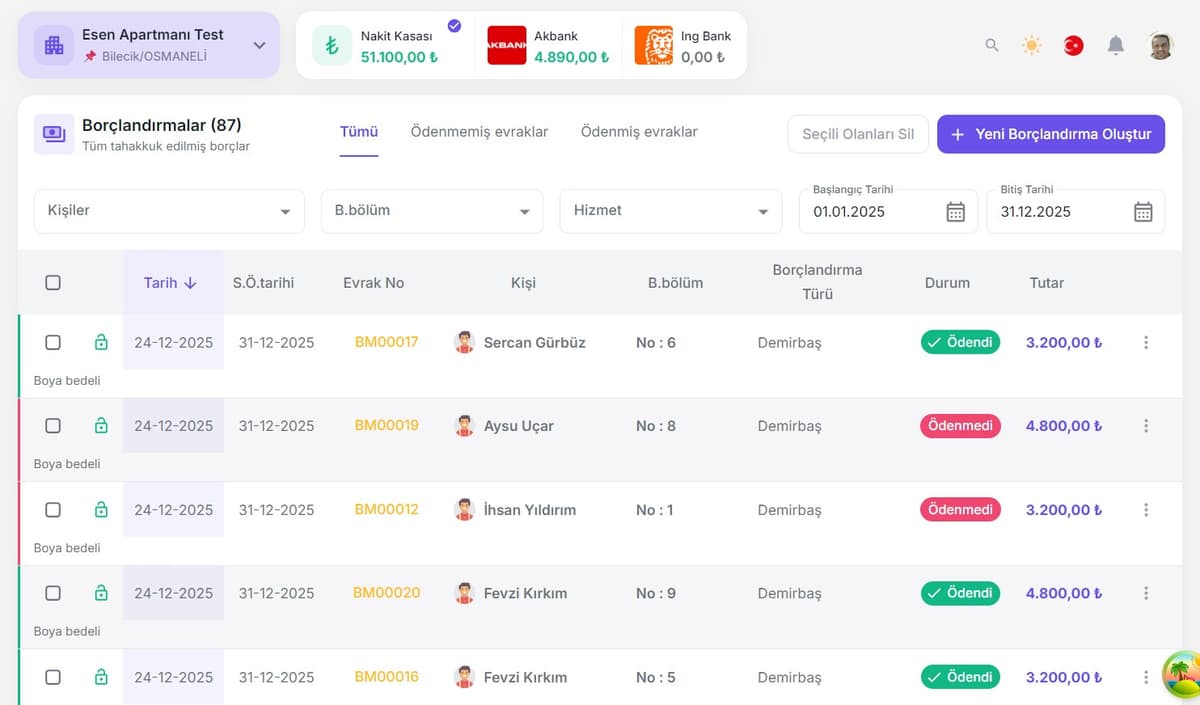The image size is (1200, 705).
Task: Open language menu via Turkish flag
Action: point(1073,45)
